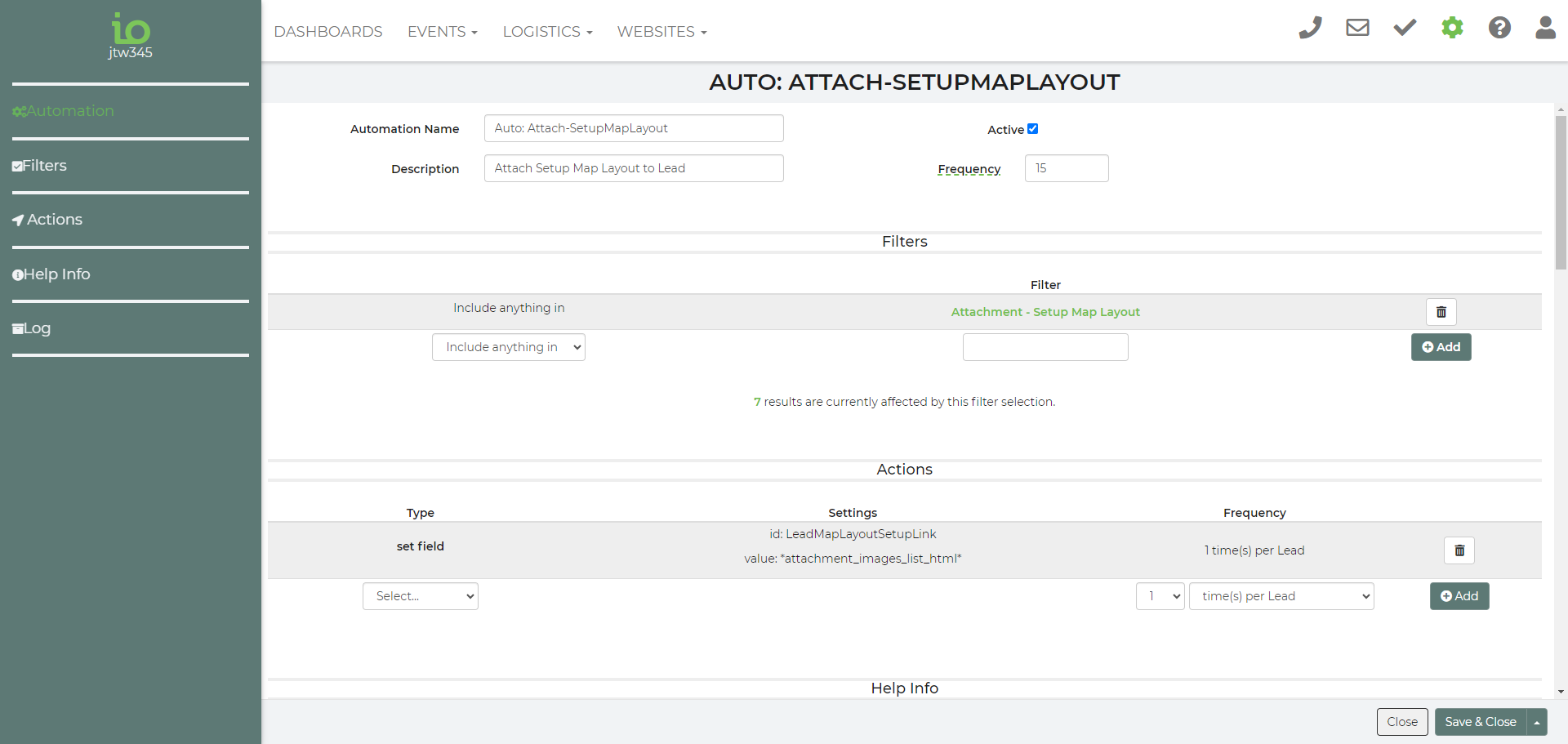Delete the Attachment filter with trash icon

click(x=1441, y=312)
